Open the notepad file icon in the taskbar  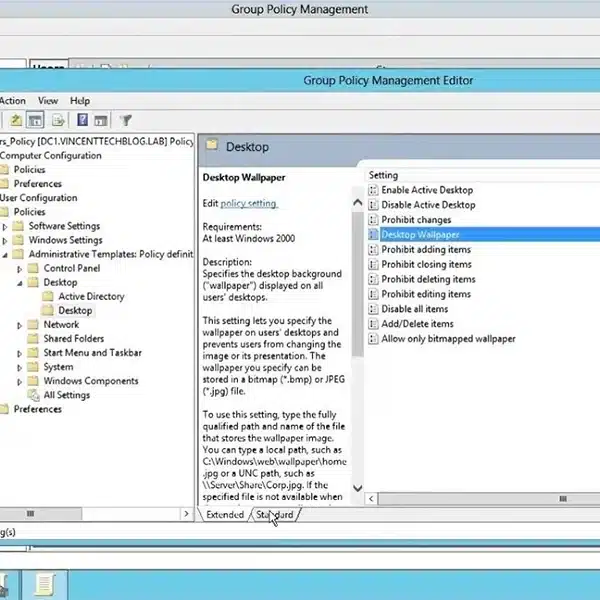click(x=43, y=584)
